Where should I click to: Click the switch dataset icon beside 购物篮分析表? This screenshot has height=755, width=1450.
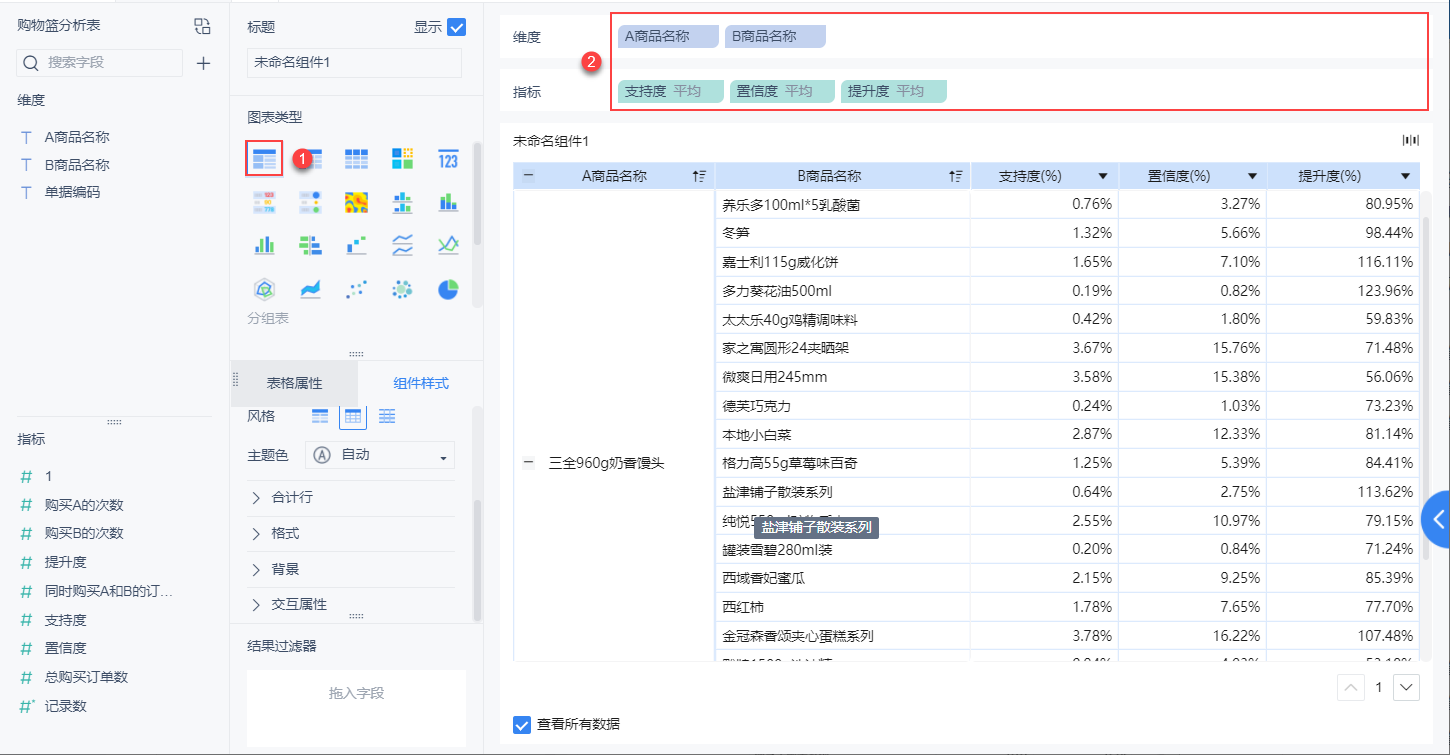click(202, 27)
